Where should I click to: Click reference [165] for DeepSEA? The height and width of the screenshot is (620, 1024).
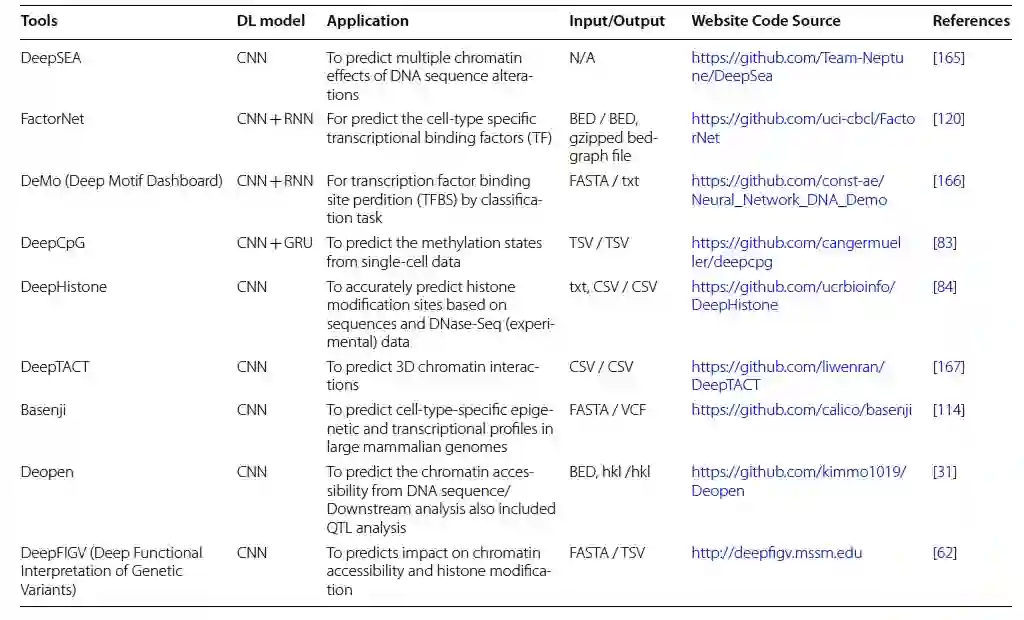pyautogui.click(x=948, y=58)
